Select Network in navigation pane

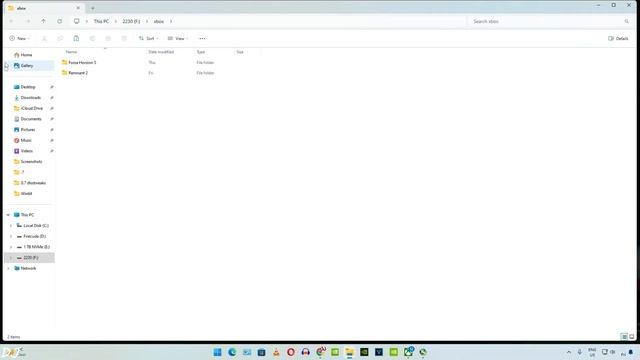29,268
